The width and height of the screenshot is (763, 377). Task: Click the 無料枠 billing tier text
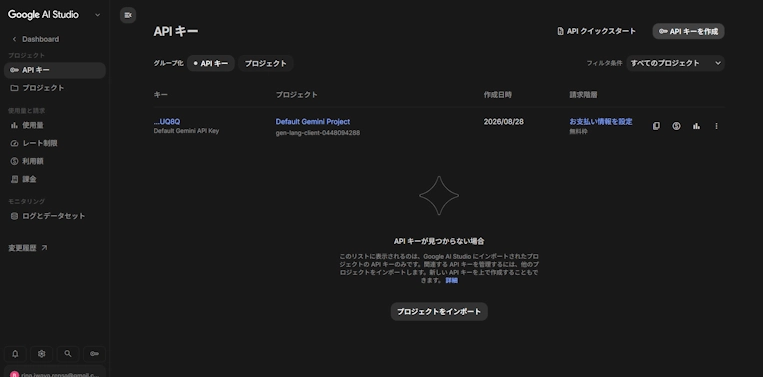click(579, 132)
